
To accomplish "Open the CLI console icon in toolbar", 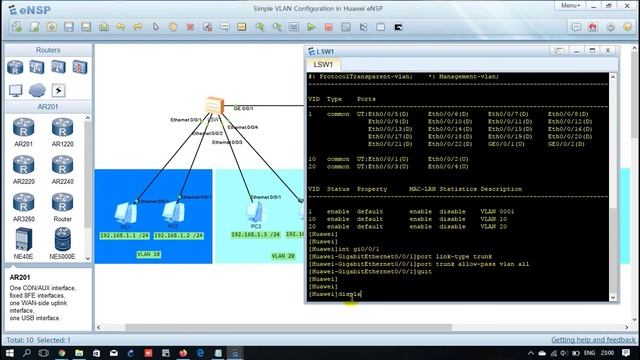I will tap(398, 27).
